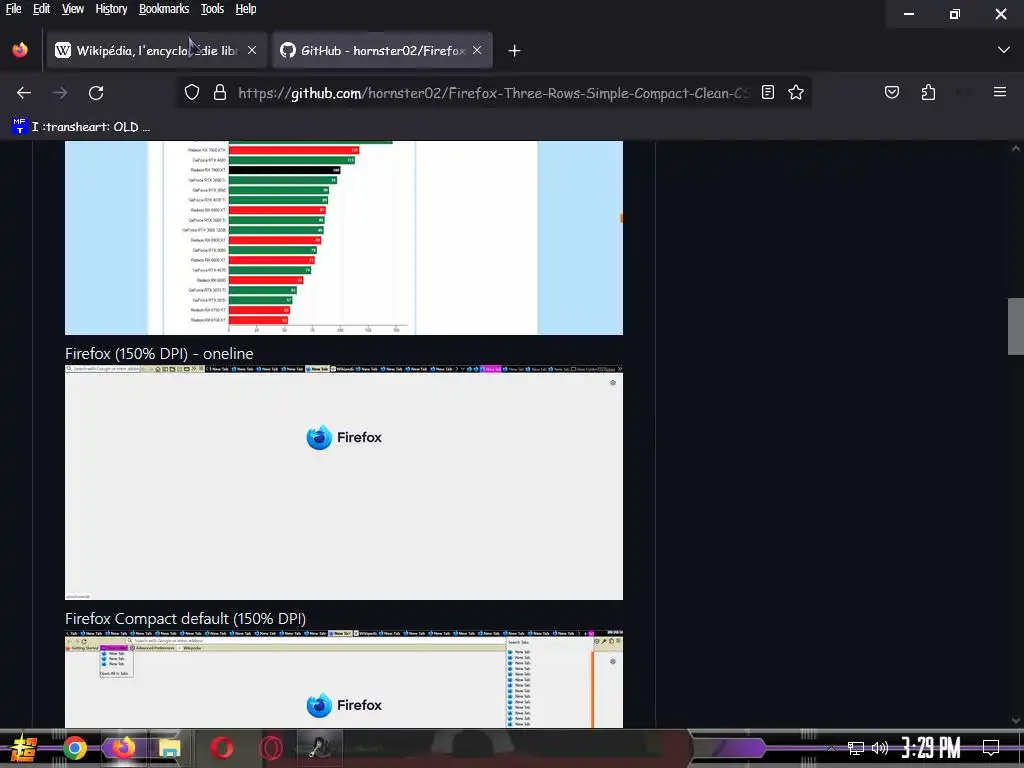Screen dimensions: 1024x768
Task: Open the Firefox Compact default screenshot image
Action: (344, 679)
